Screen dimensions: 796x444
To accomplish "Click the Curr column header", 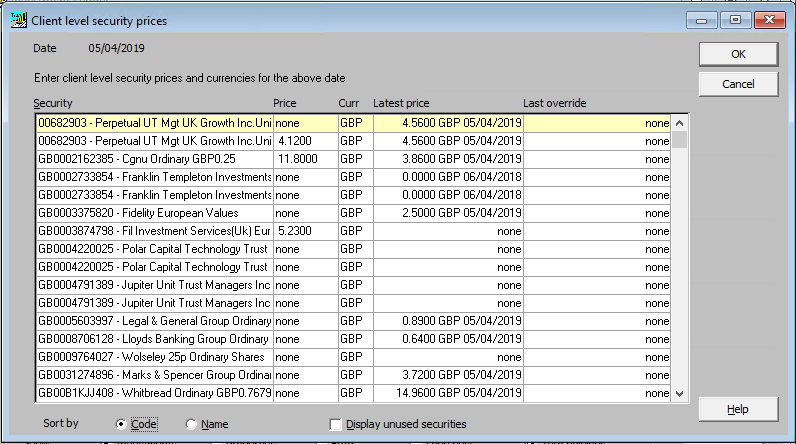I will coord(349,104).
